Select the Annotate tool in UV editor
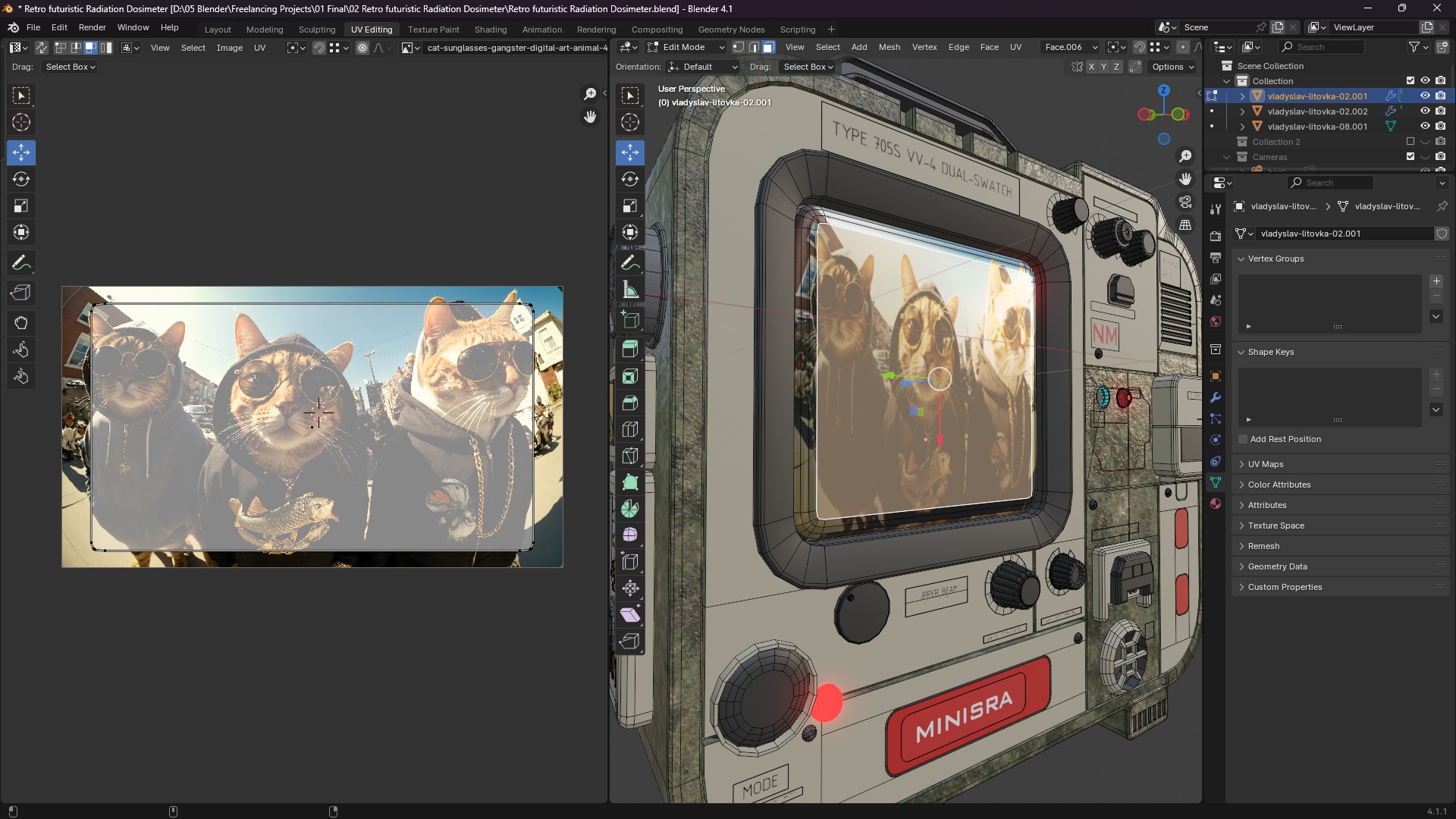The height and width of the screenshot is (819, 1456). (x=21, y=263)
